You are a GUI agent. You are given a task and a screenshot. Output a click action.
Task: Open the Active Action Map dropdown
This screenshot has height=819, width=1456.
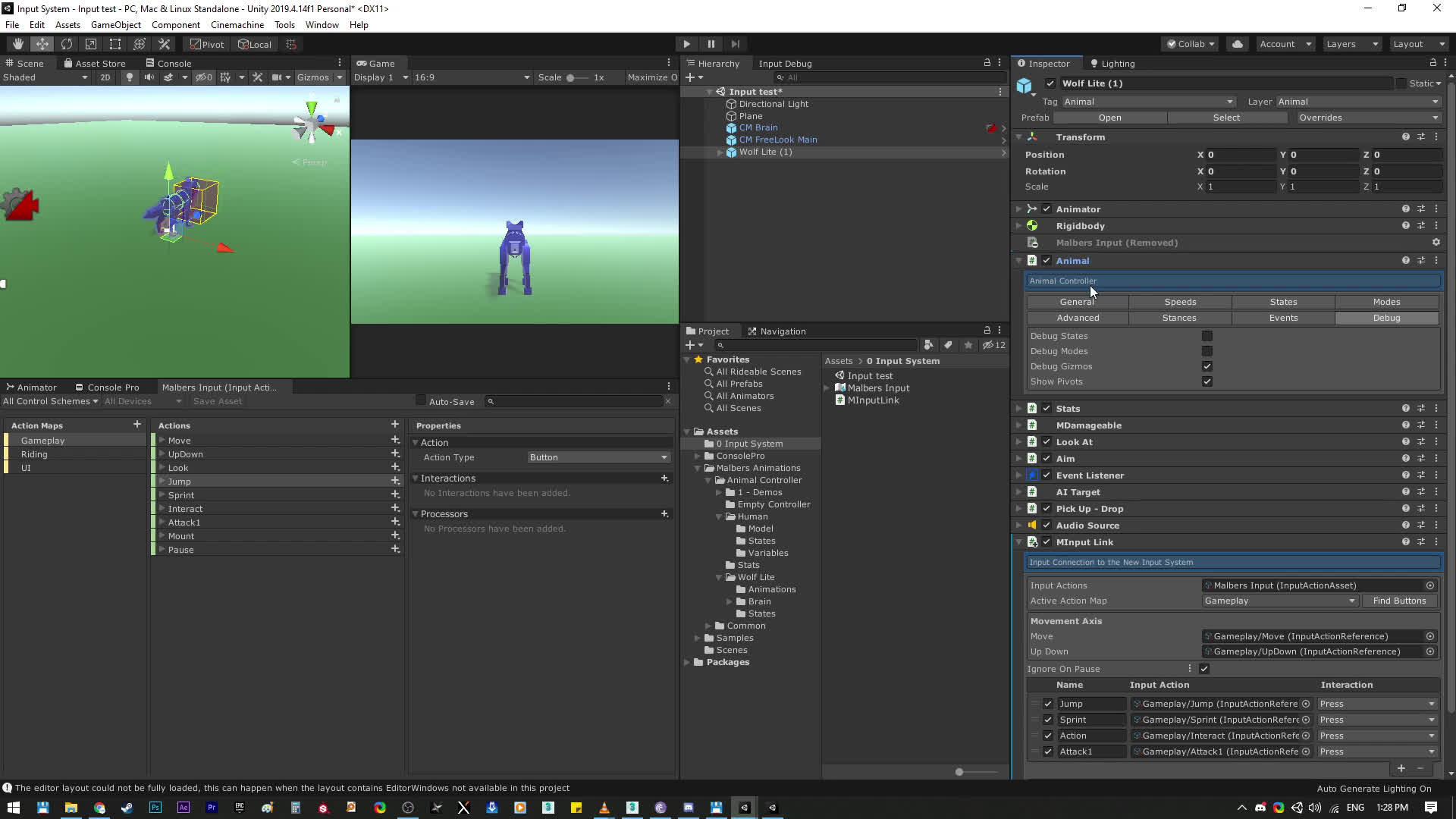click(1279, 601)
